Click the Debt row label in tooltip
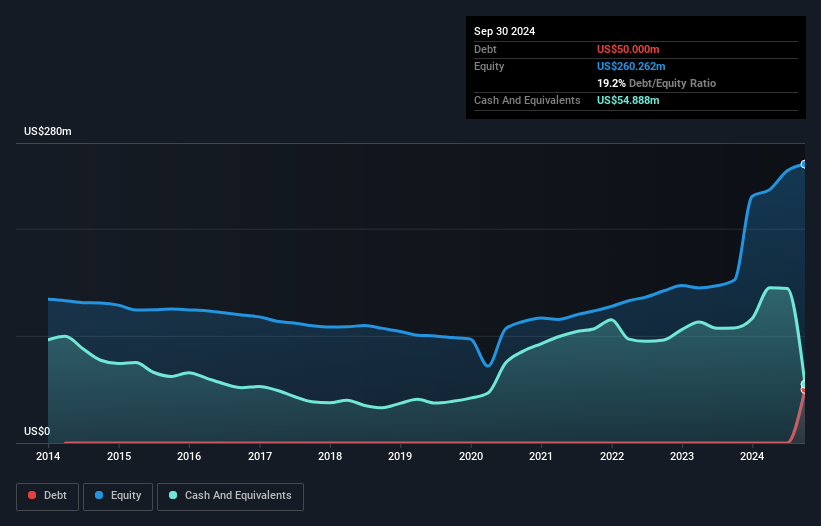This screenshot has width=821, height=526. [485, 49]
